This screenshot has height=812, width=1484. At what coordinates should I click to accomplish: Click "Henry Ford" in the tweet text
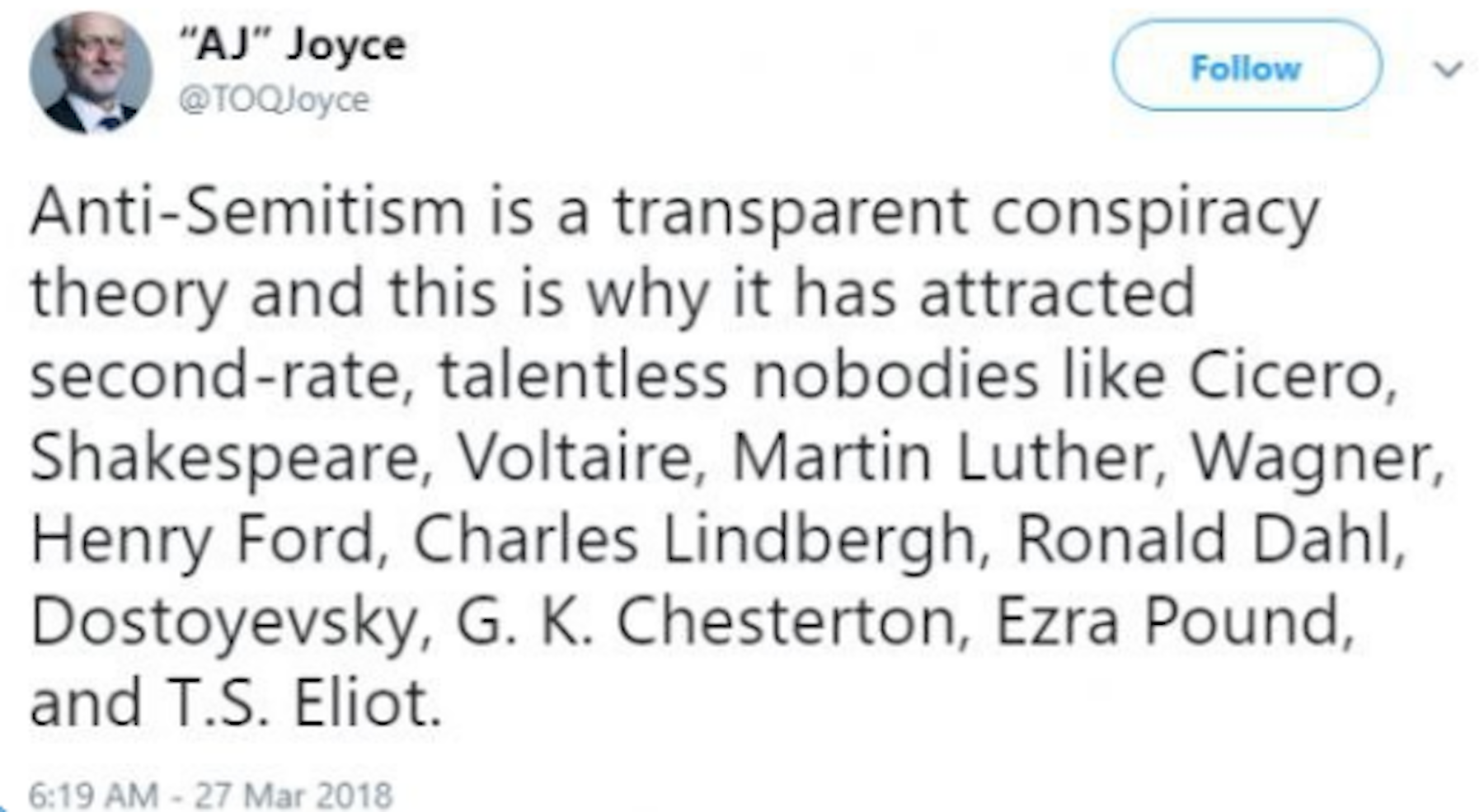(208, 539)
